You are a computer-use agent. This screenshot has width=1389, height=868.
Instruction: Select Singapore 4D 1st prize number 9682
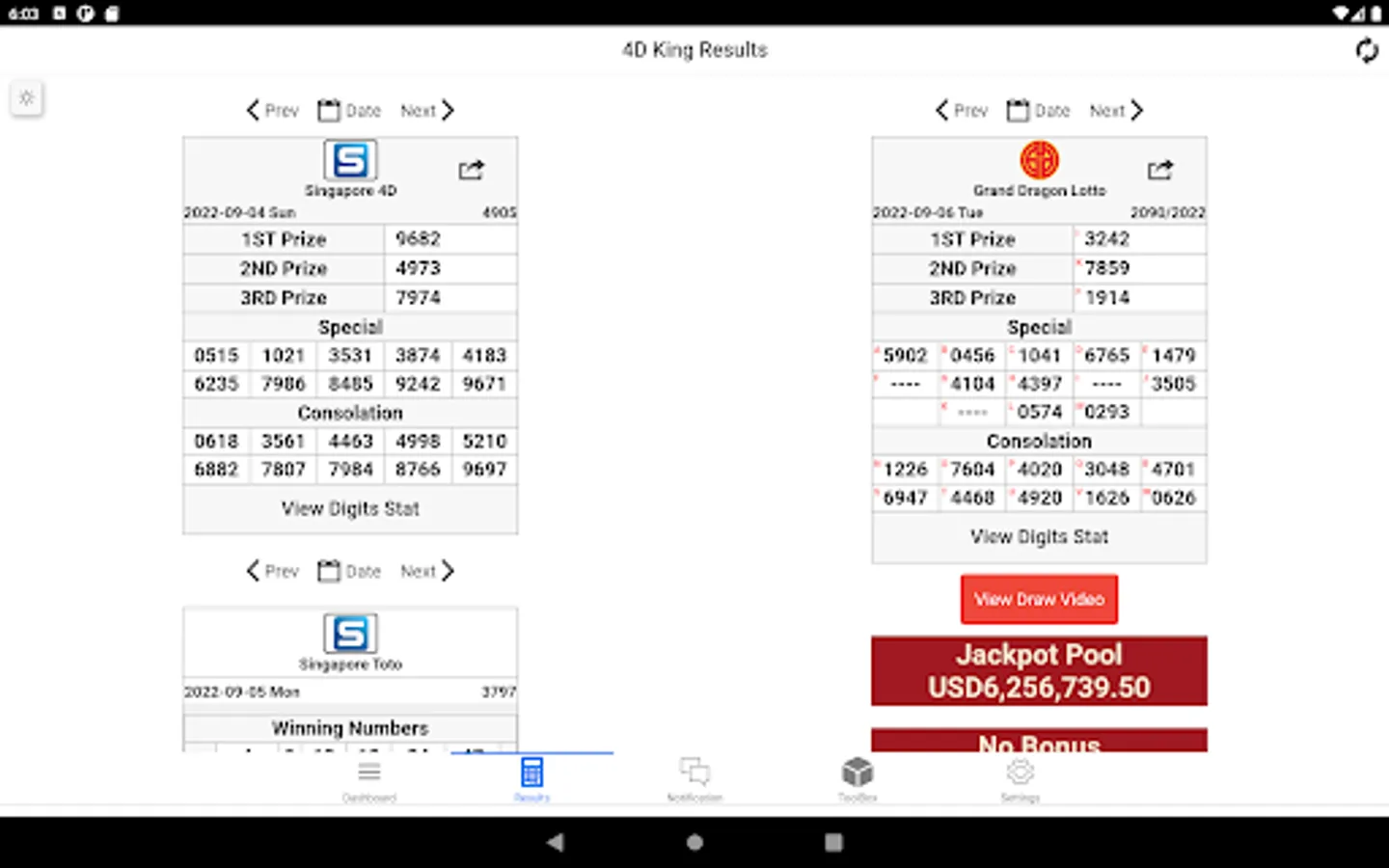pos(418,239)
